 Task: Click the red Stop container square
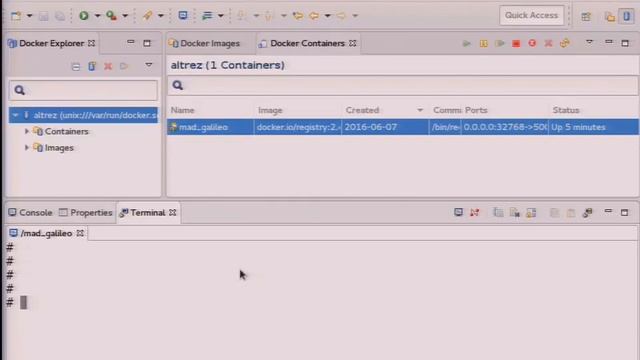pyautogui.click(x=516, y=43)
